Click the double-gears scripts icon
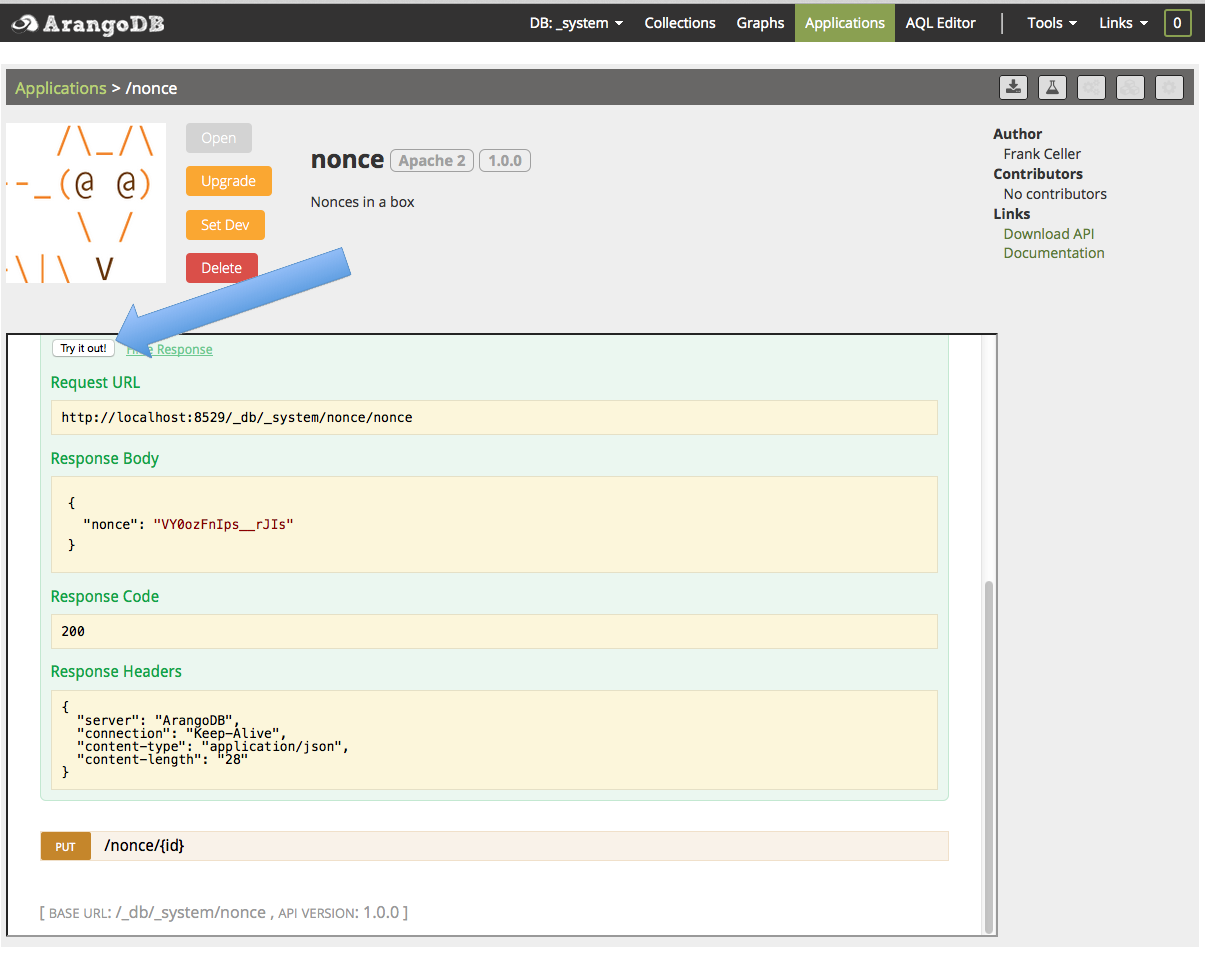 [1091, 87]
